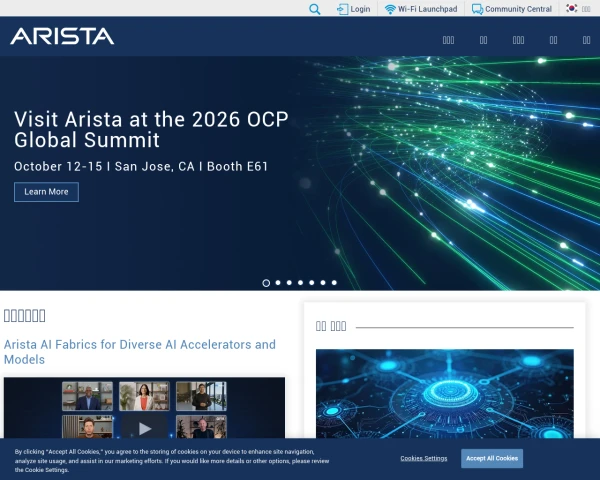Open the first main navigation menu item
Image resolution: width=600 pixels, height=480 pixels.
448,40
